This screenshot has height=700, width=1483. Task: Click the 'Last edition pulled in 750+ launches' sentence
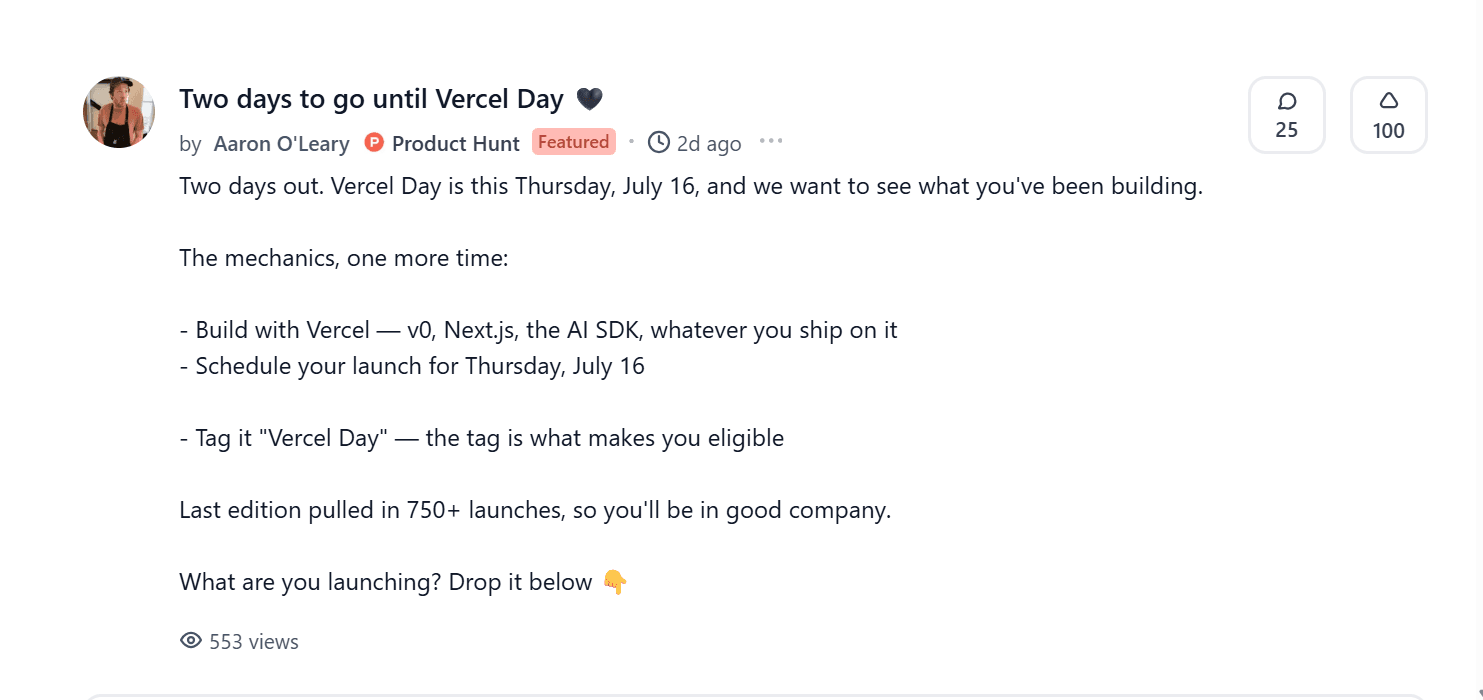(535, 510)
